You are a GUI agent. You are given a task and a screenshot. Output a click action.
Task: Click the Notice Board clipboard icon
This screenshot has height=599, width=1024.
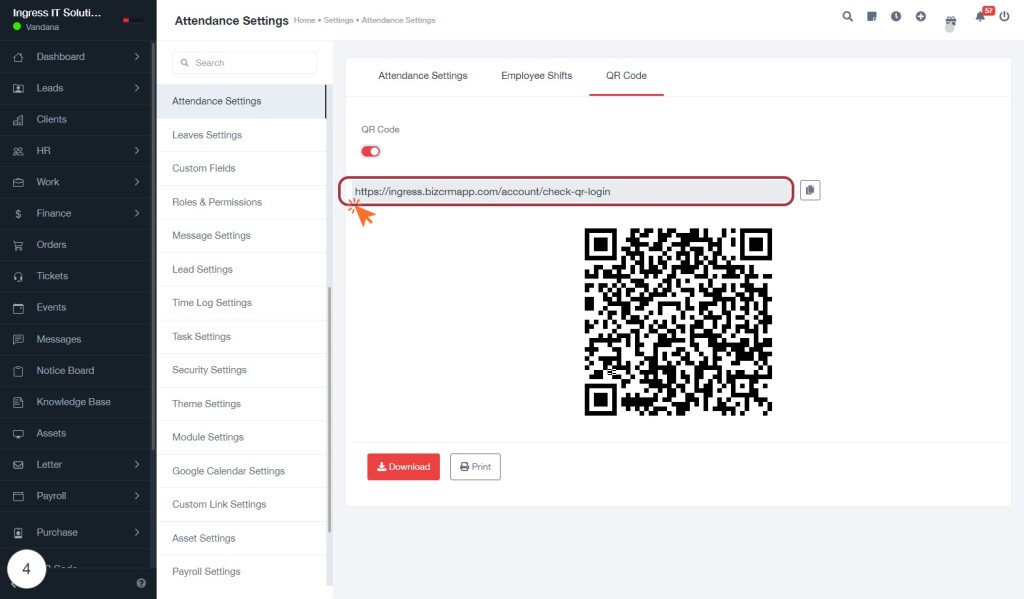(18, 371)
